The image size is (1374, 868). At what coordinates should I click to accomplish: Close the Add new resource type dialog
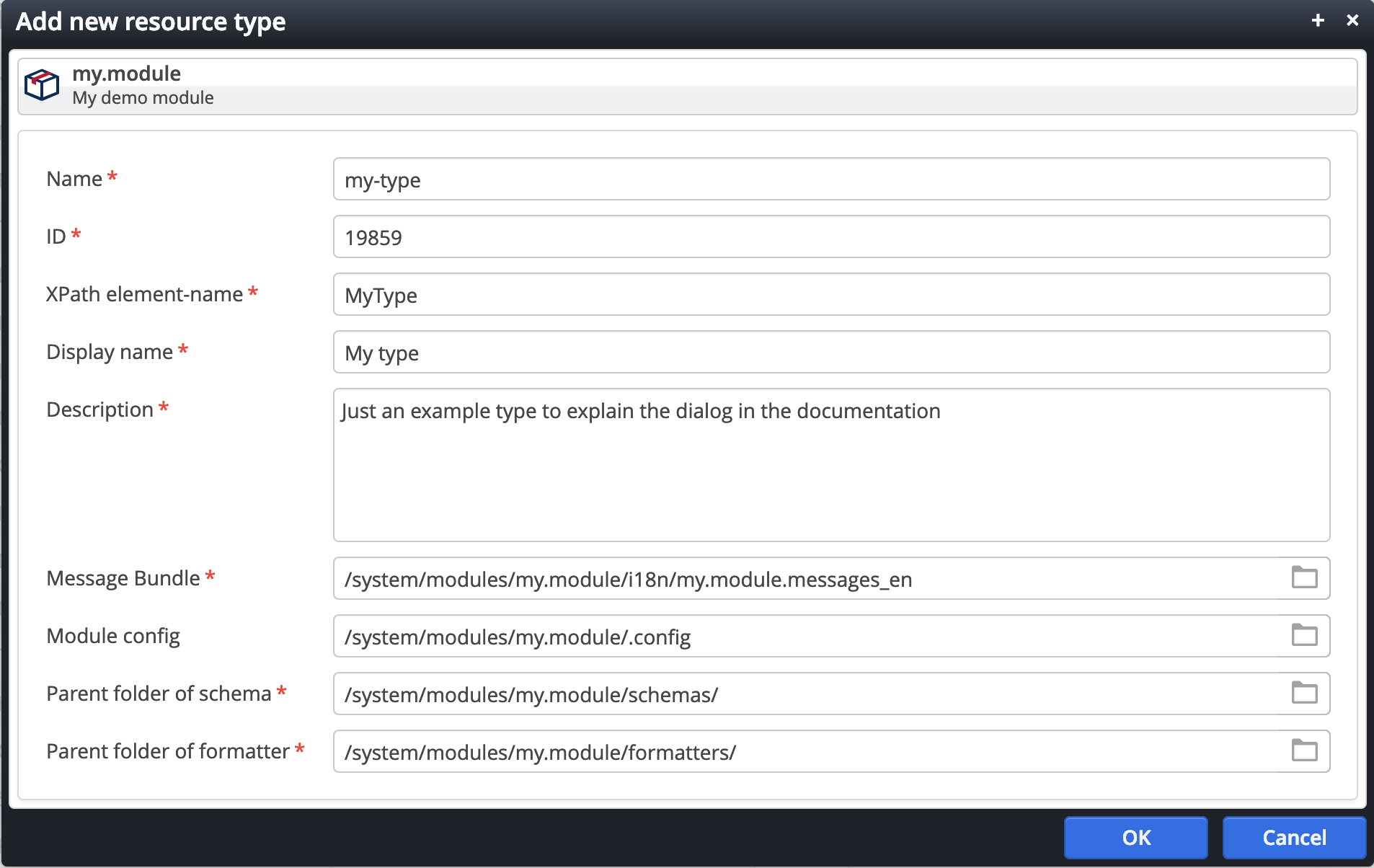click(x=1352, y=20)
